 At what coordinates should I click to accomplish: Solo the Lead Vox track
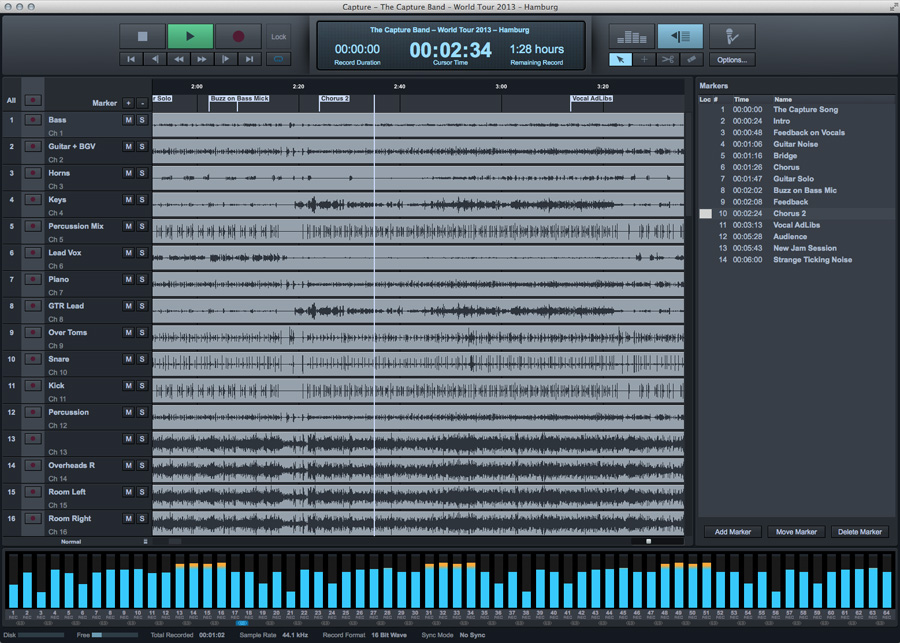[142, 253]
